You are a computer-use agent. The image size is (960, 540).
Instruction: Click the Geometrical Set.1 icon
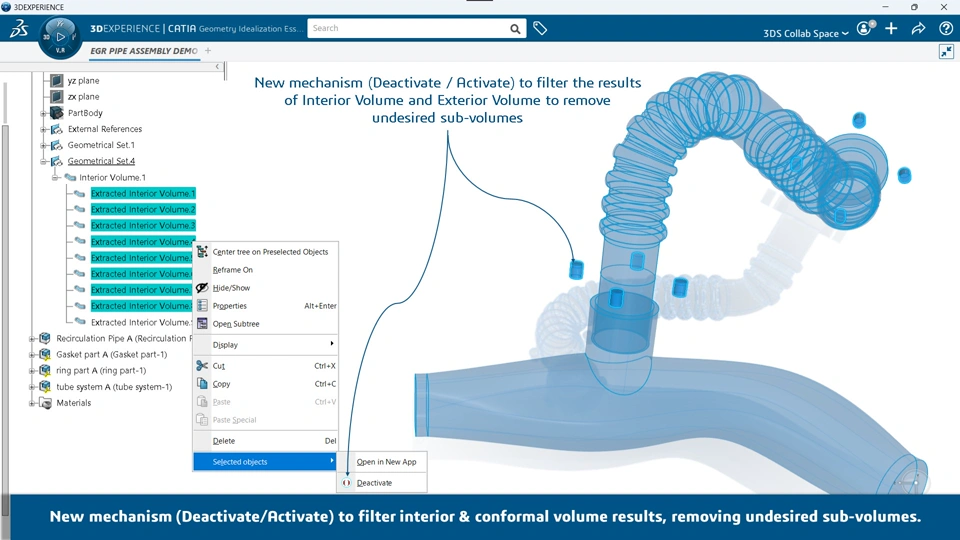[56, 144]
